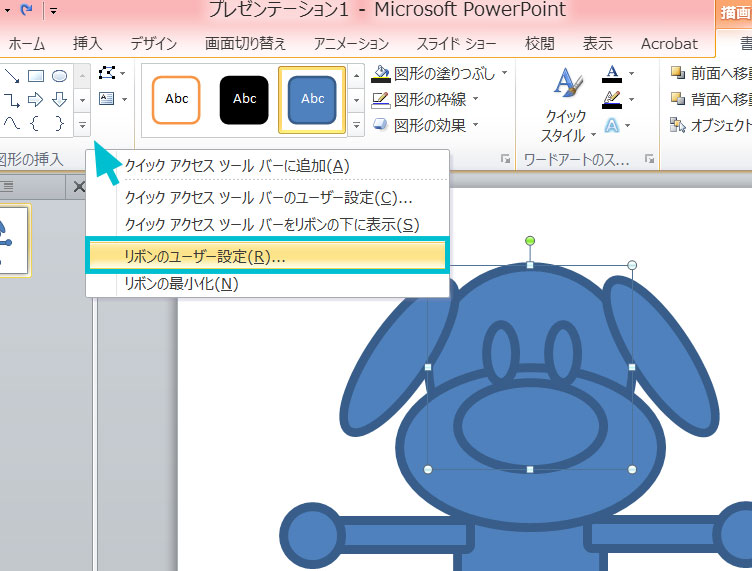Open 図形の効果 dropdown arrow
The image size is (752, 571).
click(x=475, y=125)
